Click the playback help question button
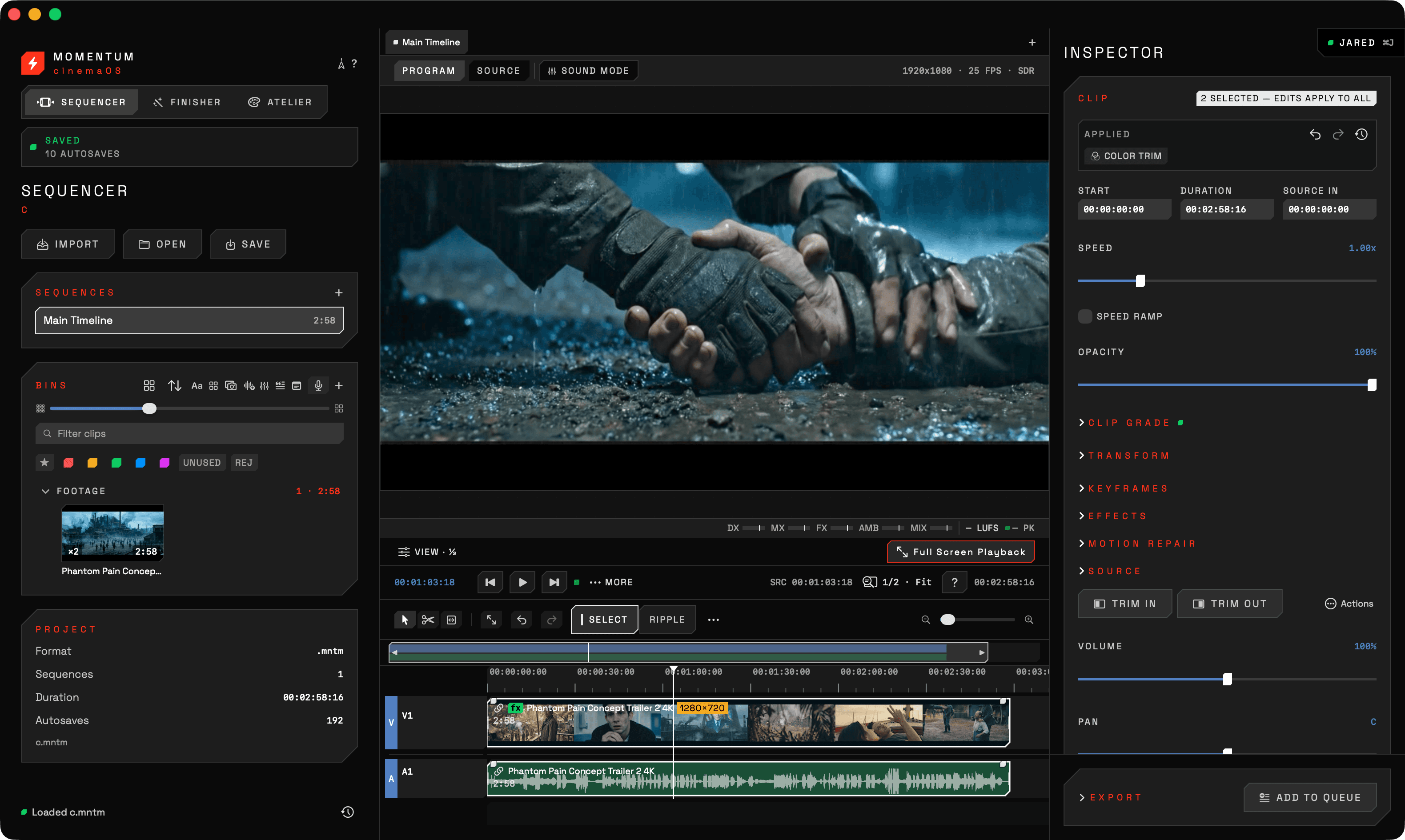Screen dimensions: 1405x840 pos(955,582)
